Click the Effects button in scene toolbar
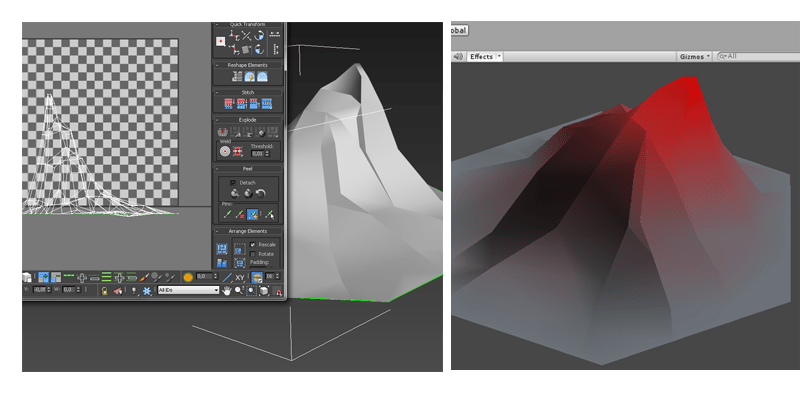 click(482, 57)
